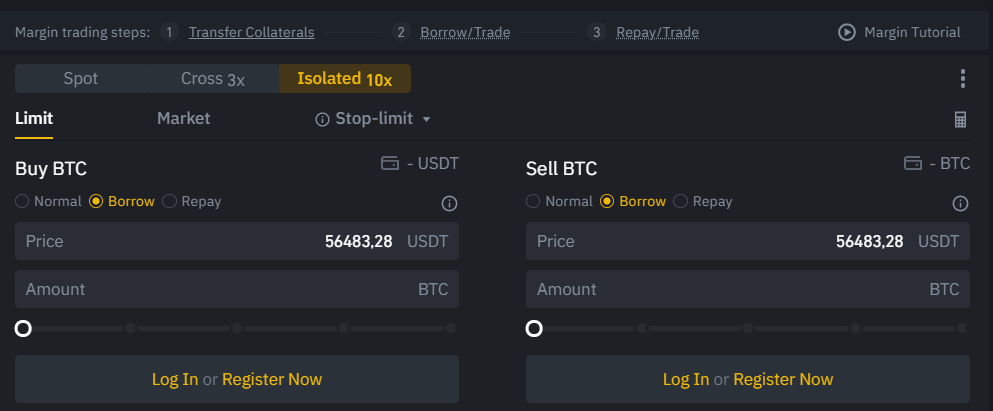Expand the Stop-limit dropdown arrow
Viewport: 993px width, 411px height.
pos(427,120)
